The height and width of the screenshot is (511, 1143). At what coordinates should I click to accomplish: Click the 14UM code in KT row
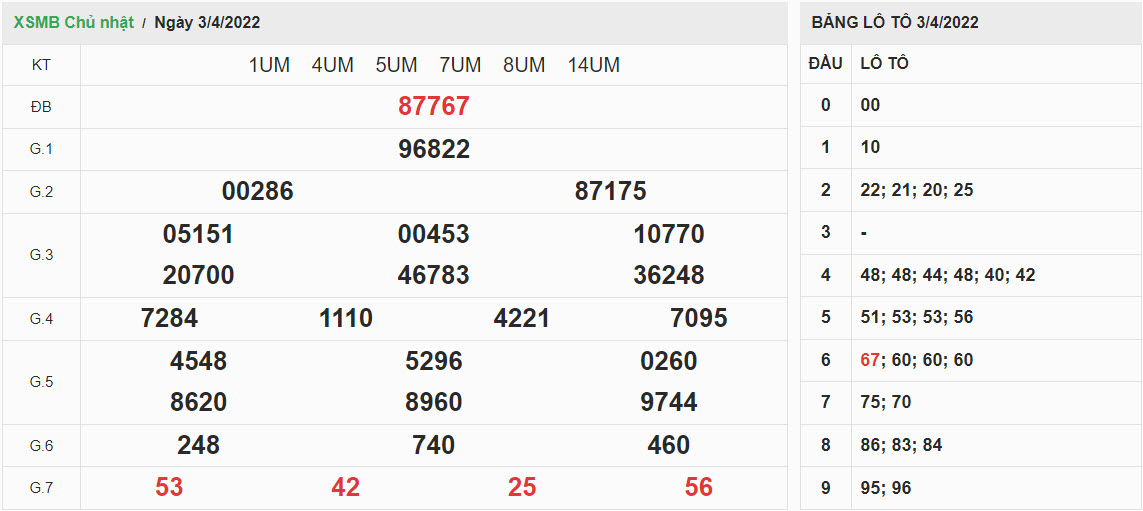(x=593, y=65)
